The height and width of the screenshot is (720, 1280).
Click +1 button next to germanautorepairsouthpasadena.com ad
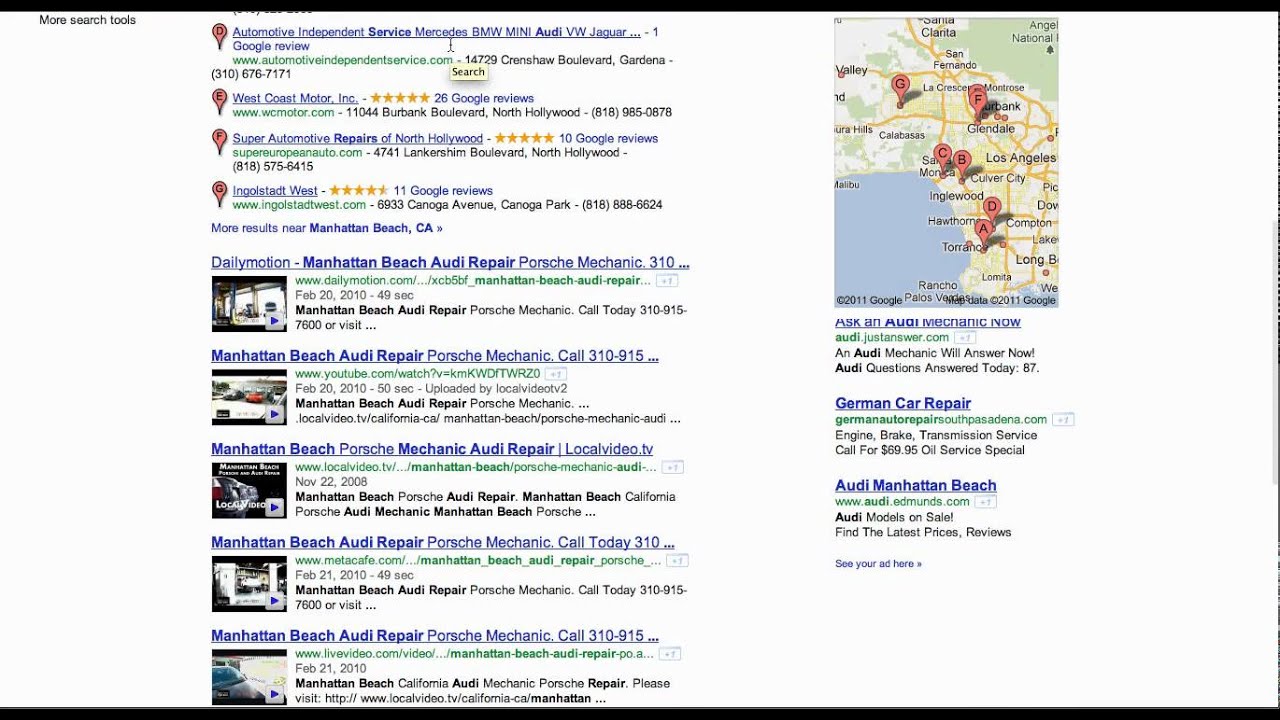1063,420
